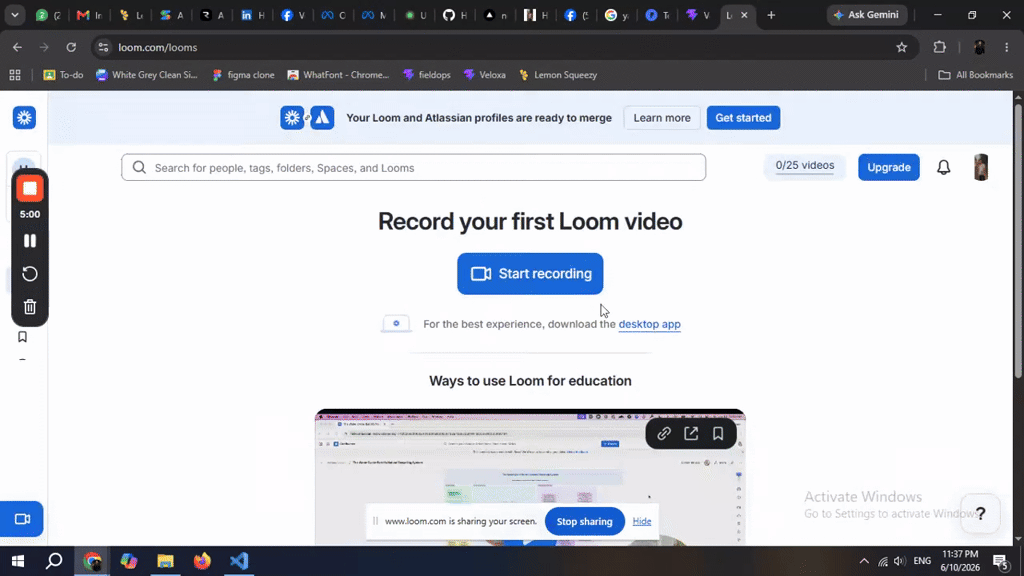
Task: Click the Wi-Fi network tray icon
Action: pyautogui.click(x=882, y=561)
